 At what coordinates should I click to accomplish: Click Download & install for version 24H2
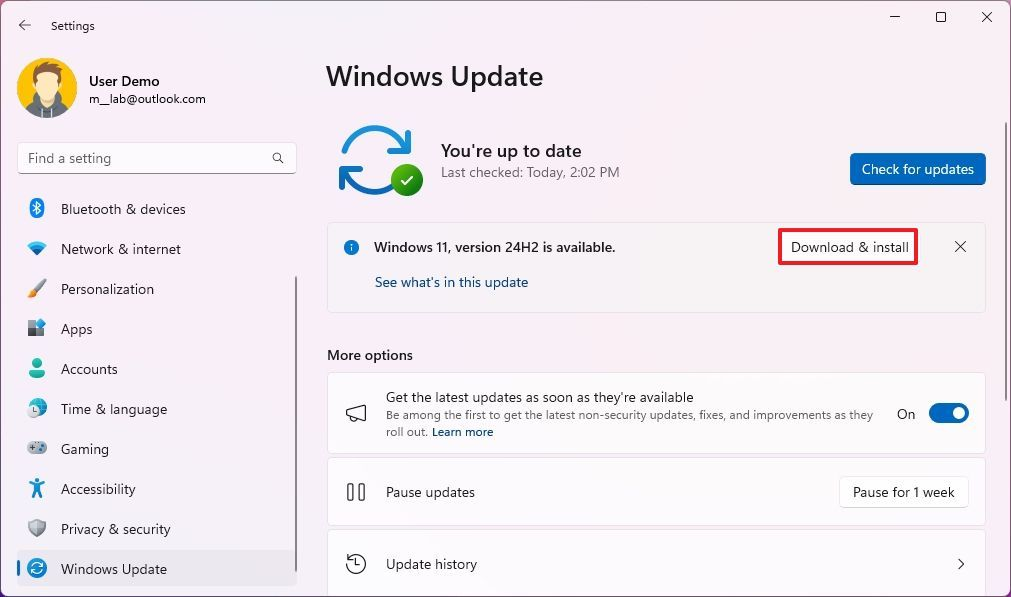849,247
